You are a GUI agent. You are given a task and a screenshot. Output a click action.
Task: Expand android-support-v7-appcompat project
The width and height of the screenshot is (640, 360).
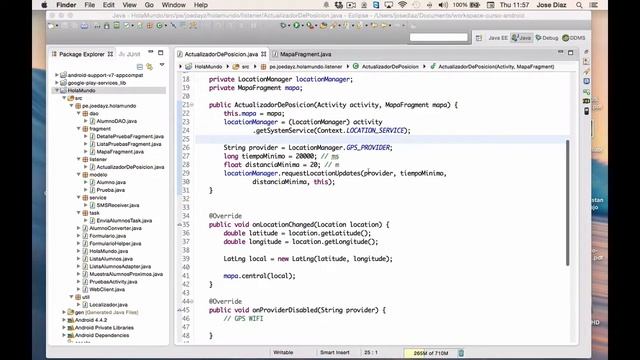tap(57, 75)
